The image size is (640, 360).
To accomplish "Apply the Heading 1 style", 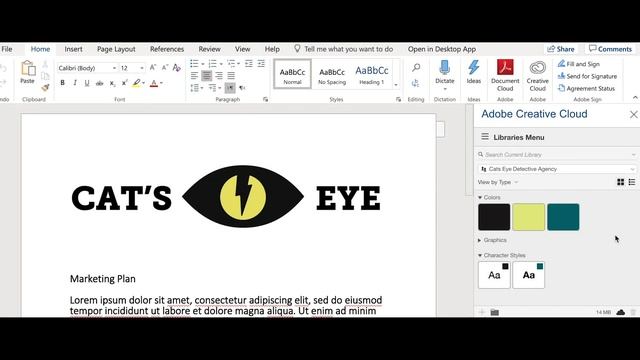I will coord(371,74).
